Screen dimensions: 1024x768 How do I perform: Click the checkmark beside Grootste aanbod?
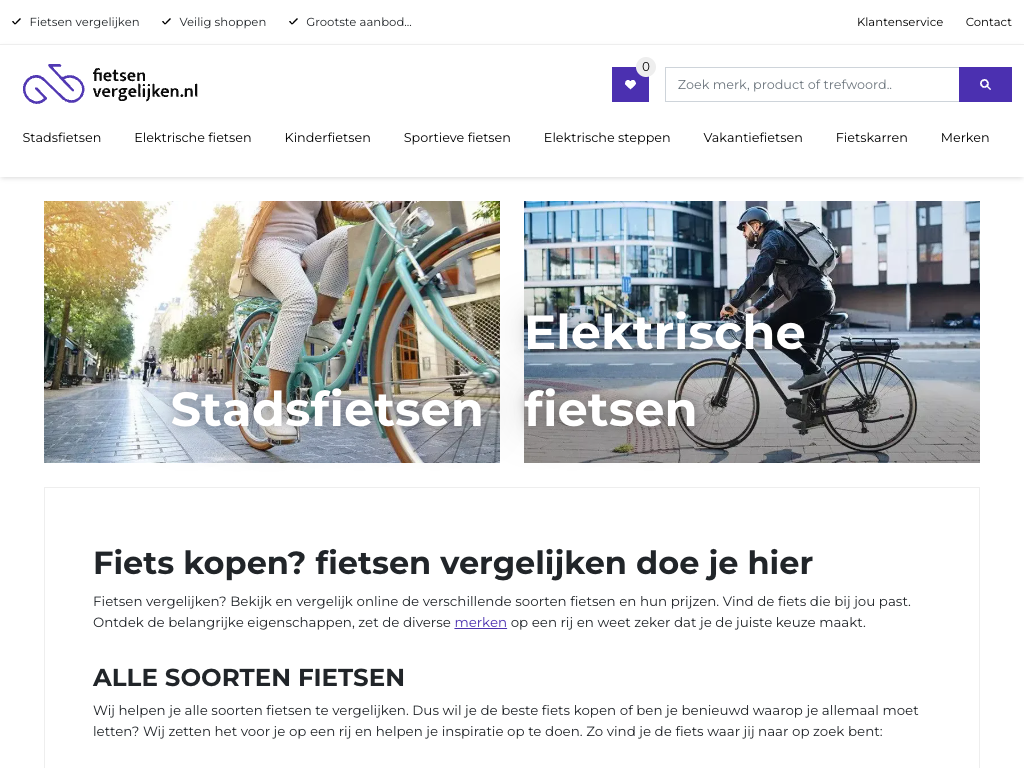point(293,22)
